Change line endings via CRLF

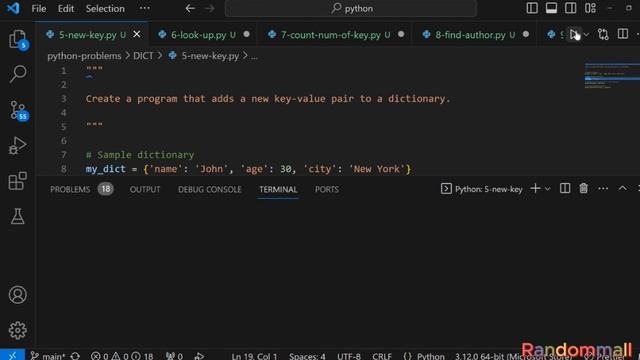(x=382, y=356)
